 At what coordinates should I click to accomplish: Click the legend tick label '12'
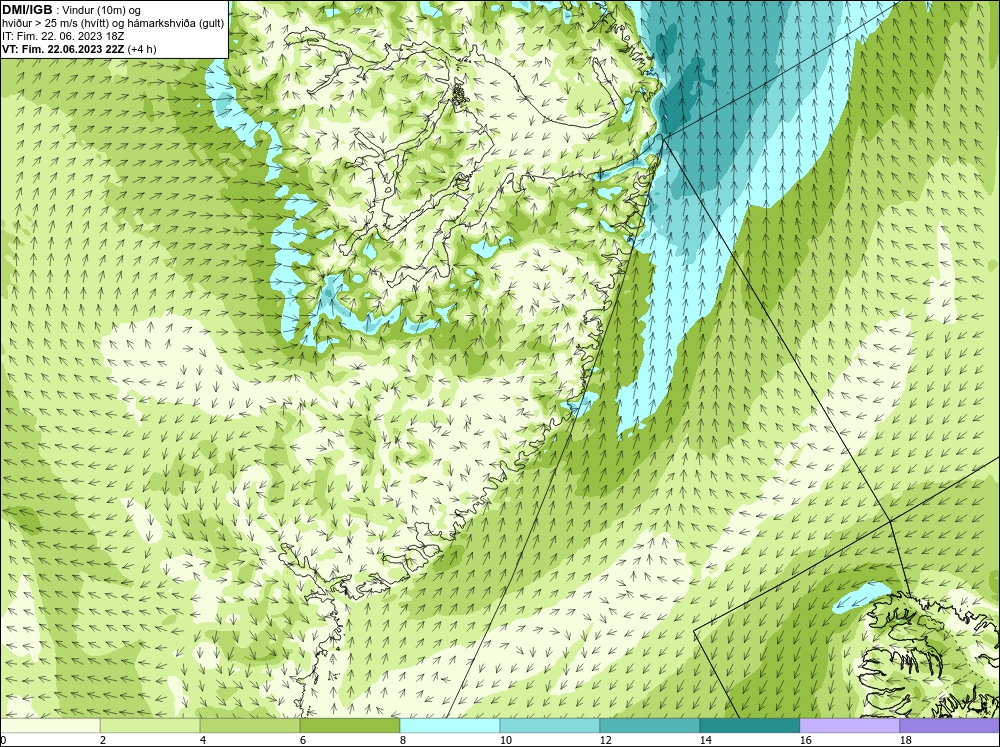(x=606, y=740)
